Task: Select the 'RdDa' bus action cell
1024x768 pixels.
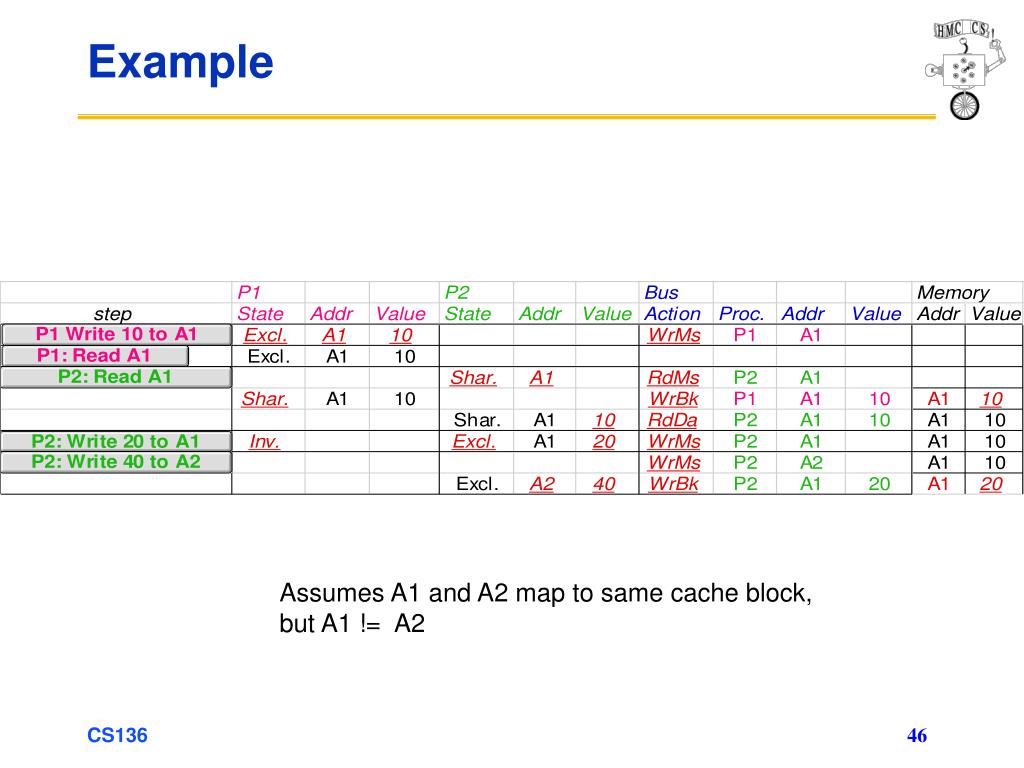Action: point(673,420)
